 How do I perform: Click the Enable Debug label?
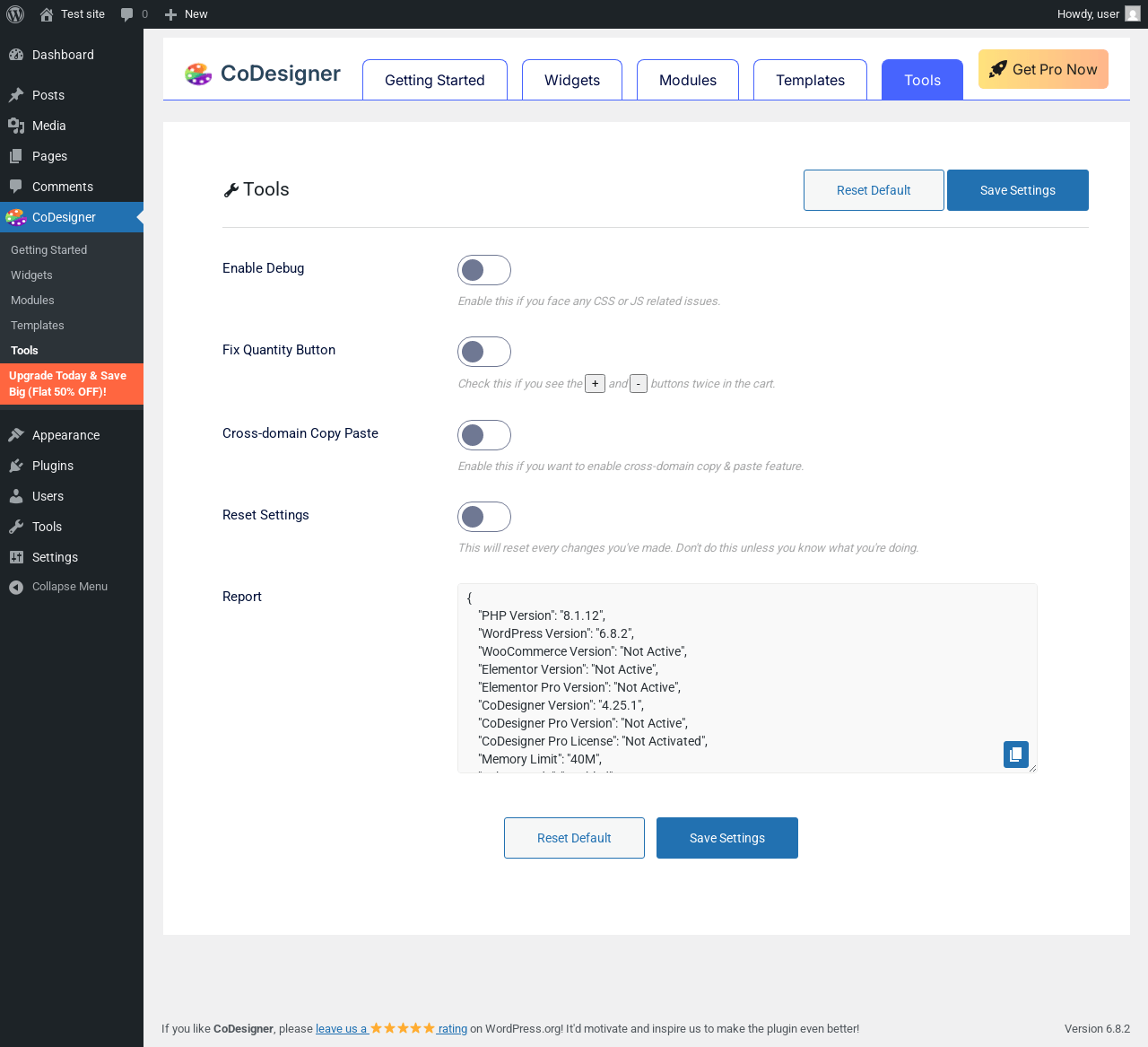pos(263,268)
